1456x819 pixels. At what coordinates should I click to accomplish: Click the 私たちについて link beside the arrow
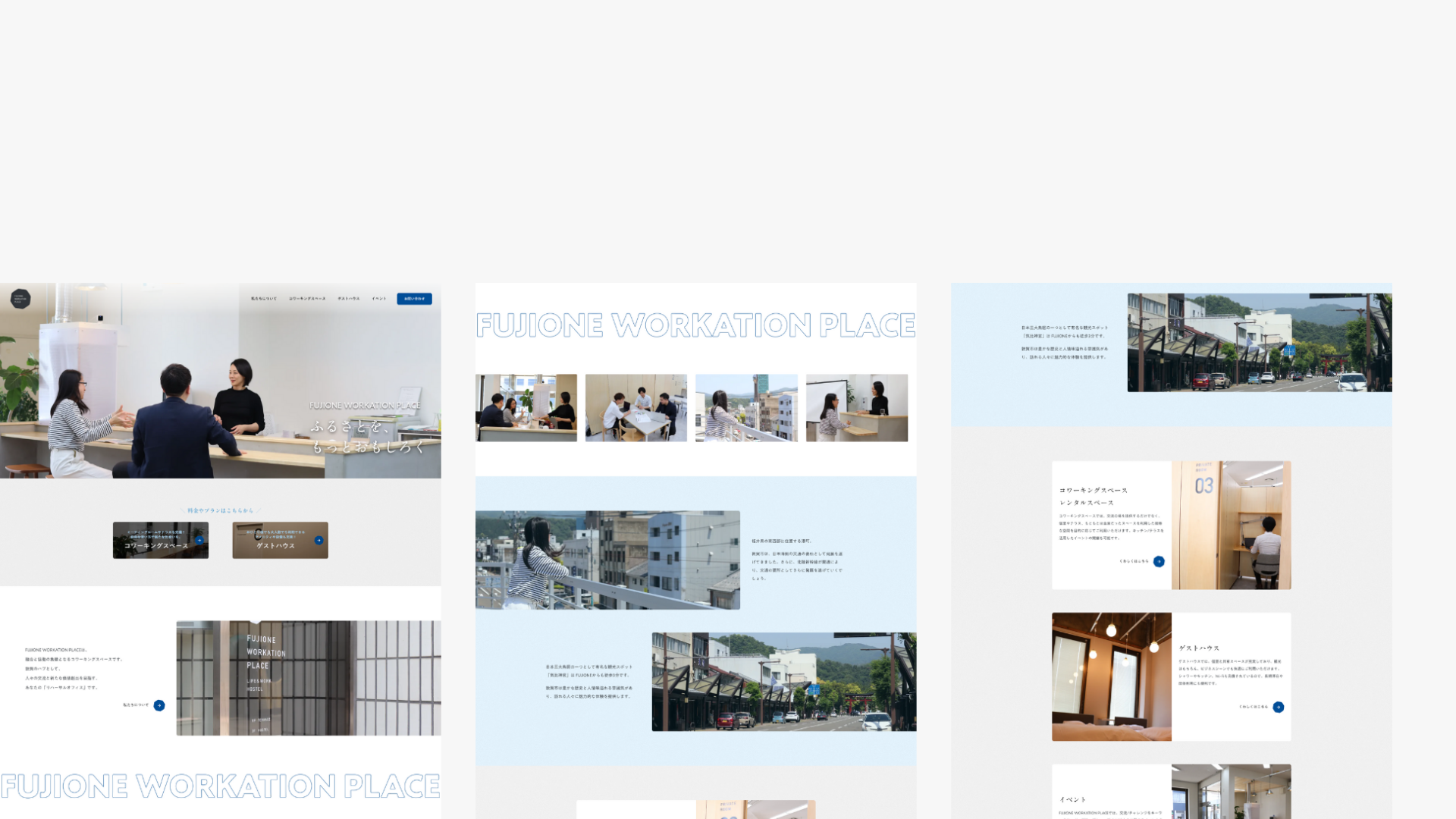[x=136, y=705]
